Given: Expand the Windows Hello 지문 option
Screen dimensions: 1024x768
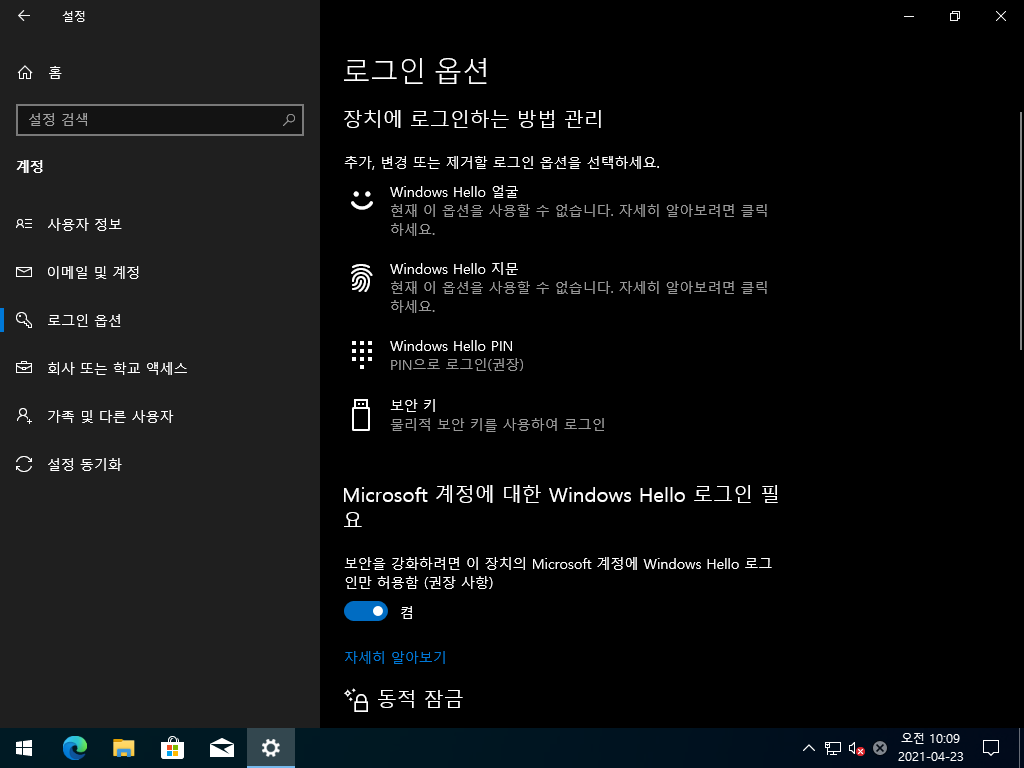Looking at the screenshot, I should 562,287.
